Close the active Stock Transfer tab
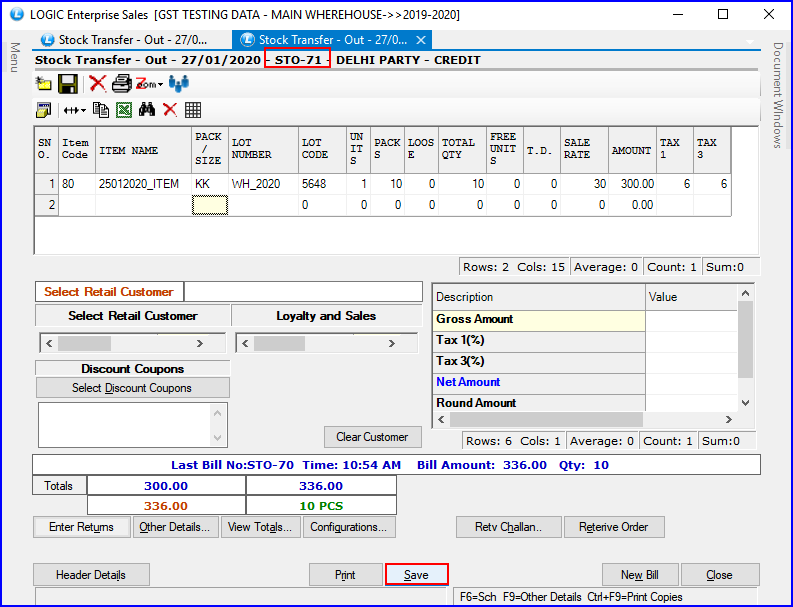 tap(421, 40)
